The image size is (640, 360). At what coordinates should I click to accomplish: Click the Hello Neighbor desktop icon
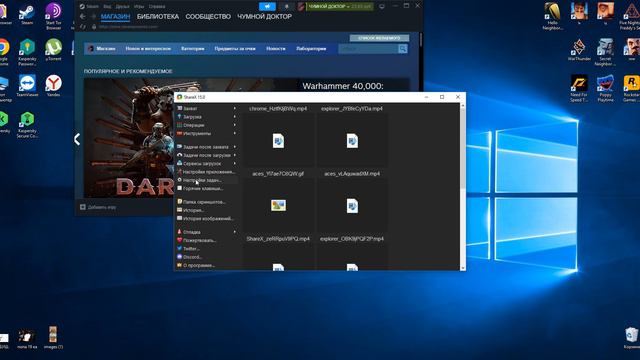click(553, 16)
